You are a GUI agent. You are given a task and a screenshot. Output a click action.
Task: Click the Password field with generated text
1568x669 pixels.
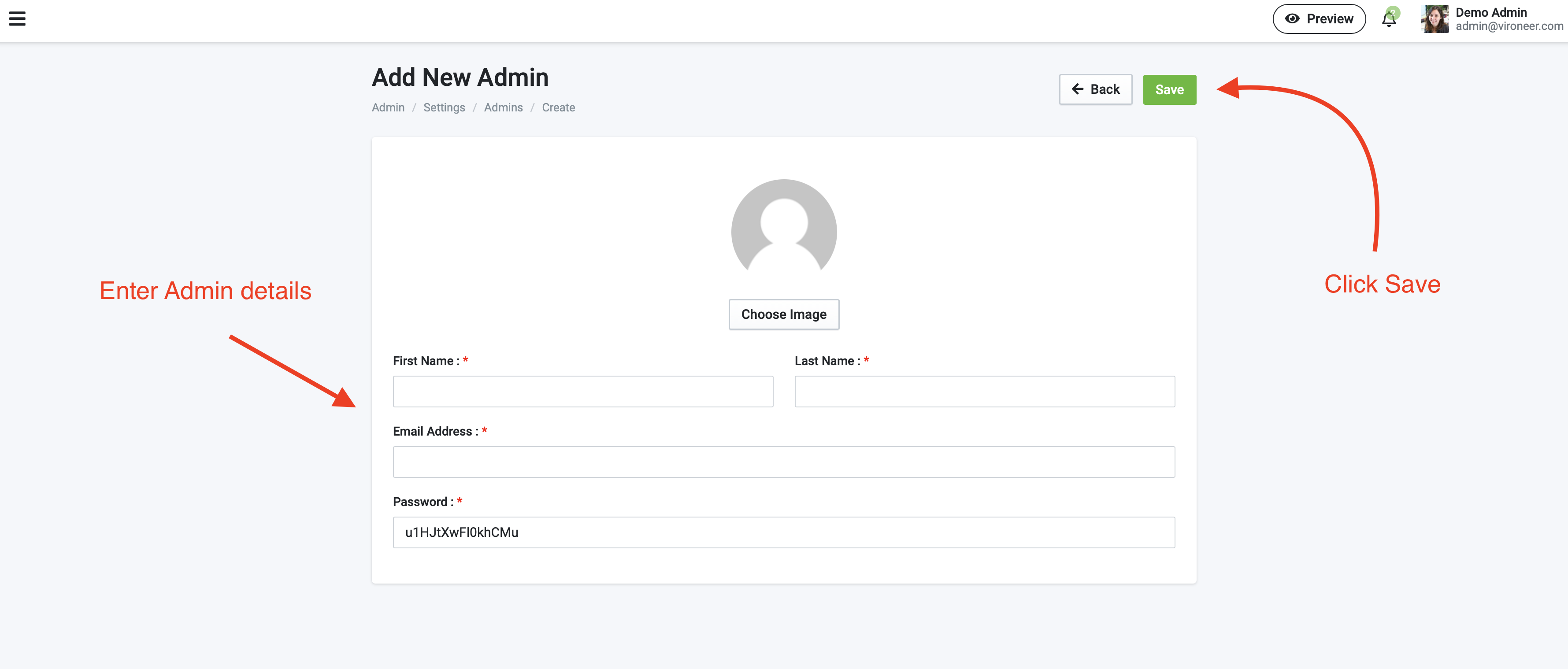pyautogui.click(x=783, y=532)
